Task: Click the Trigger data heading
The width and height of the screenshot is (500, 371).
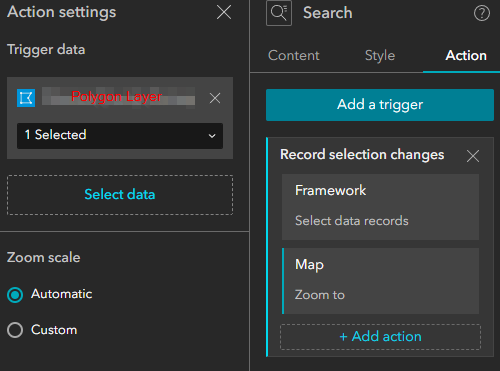Action: 46,50
